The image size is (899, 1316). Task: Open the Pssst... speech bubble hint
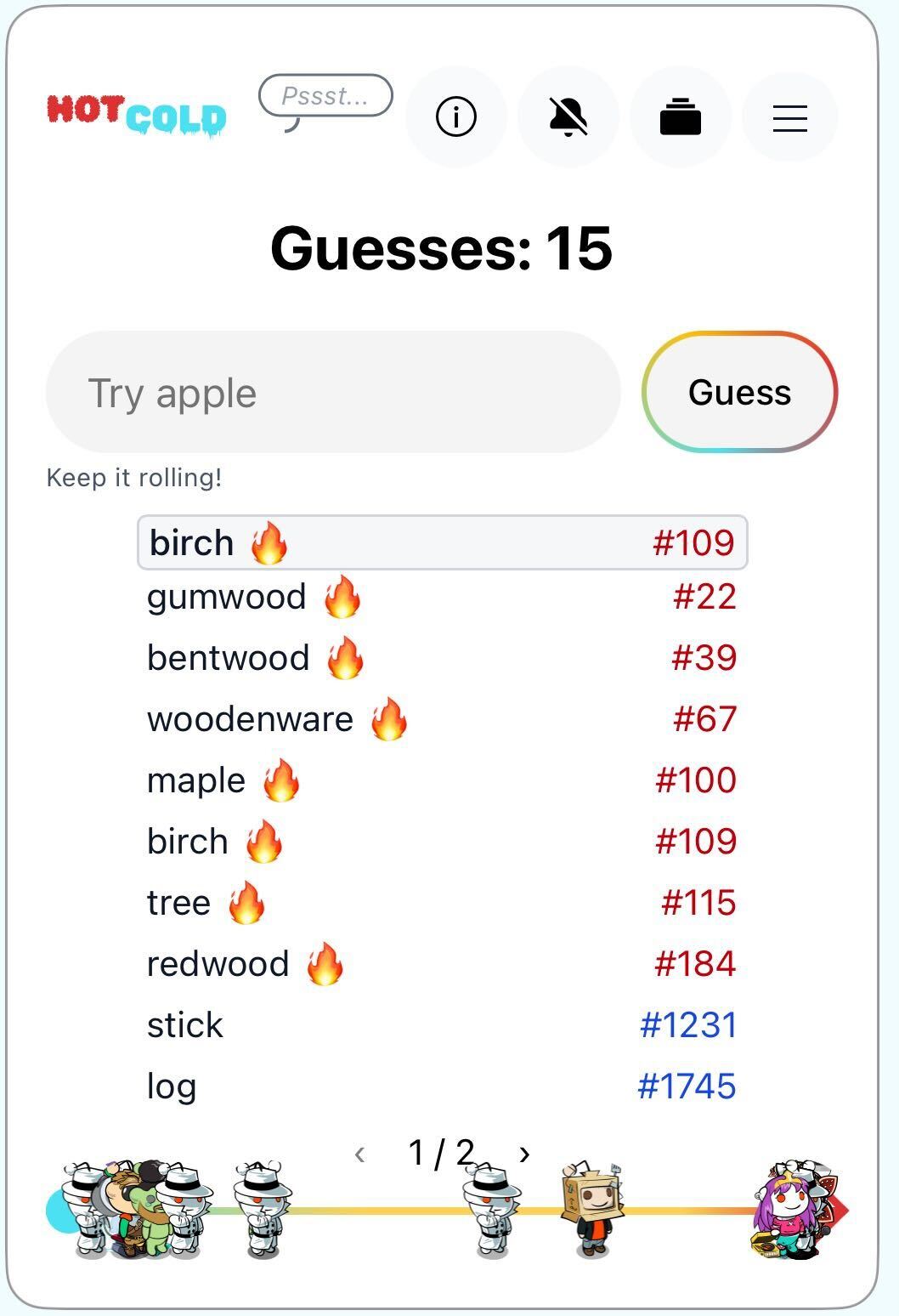tap(325, 97)
